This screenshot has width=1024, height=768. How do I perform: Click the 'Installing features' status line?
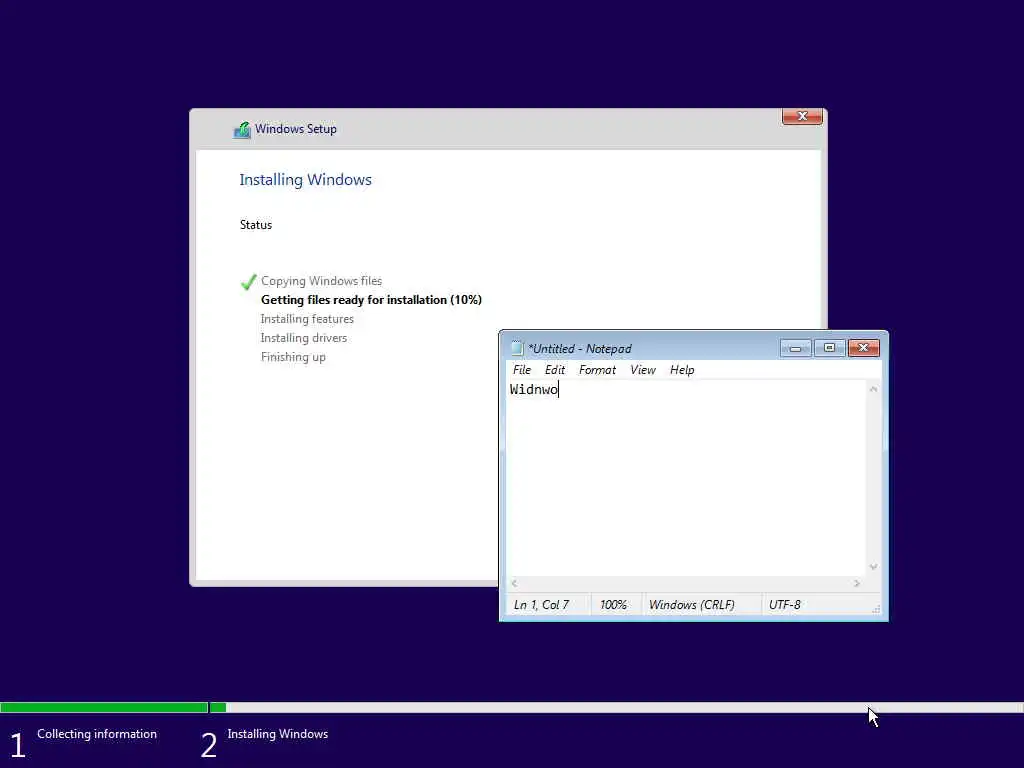pos(307,319)
